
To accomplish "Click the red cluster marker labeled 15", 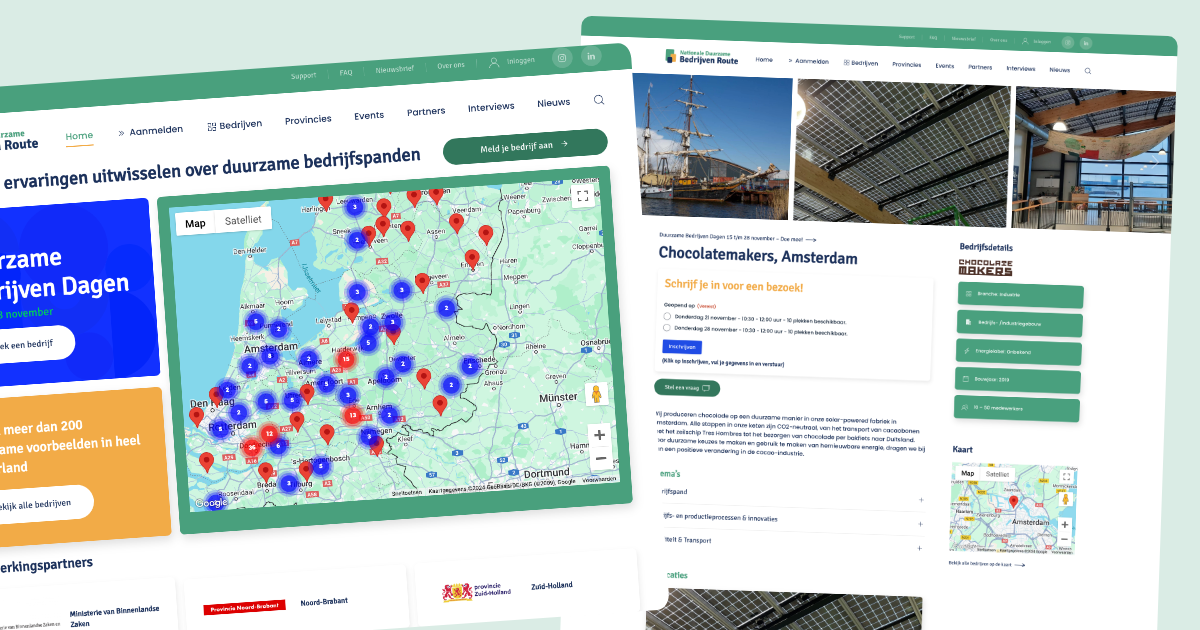I will click(346, 358).
